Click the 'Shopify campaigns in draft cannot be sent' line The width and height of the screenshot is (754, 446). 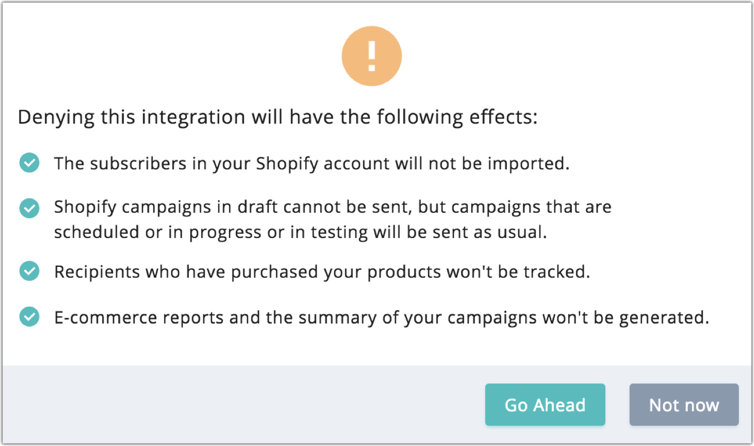click(x=332, y=207)
